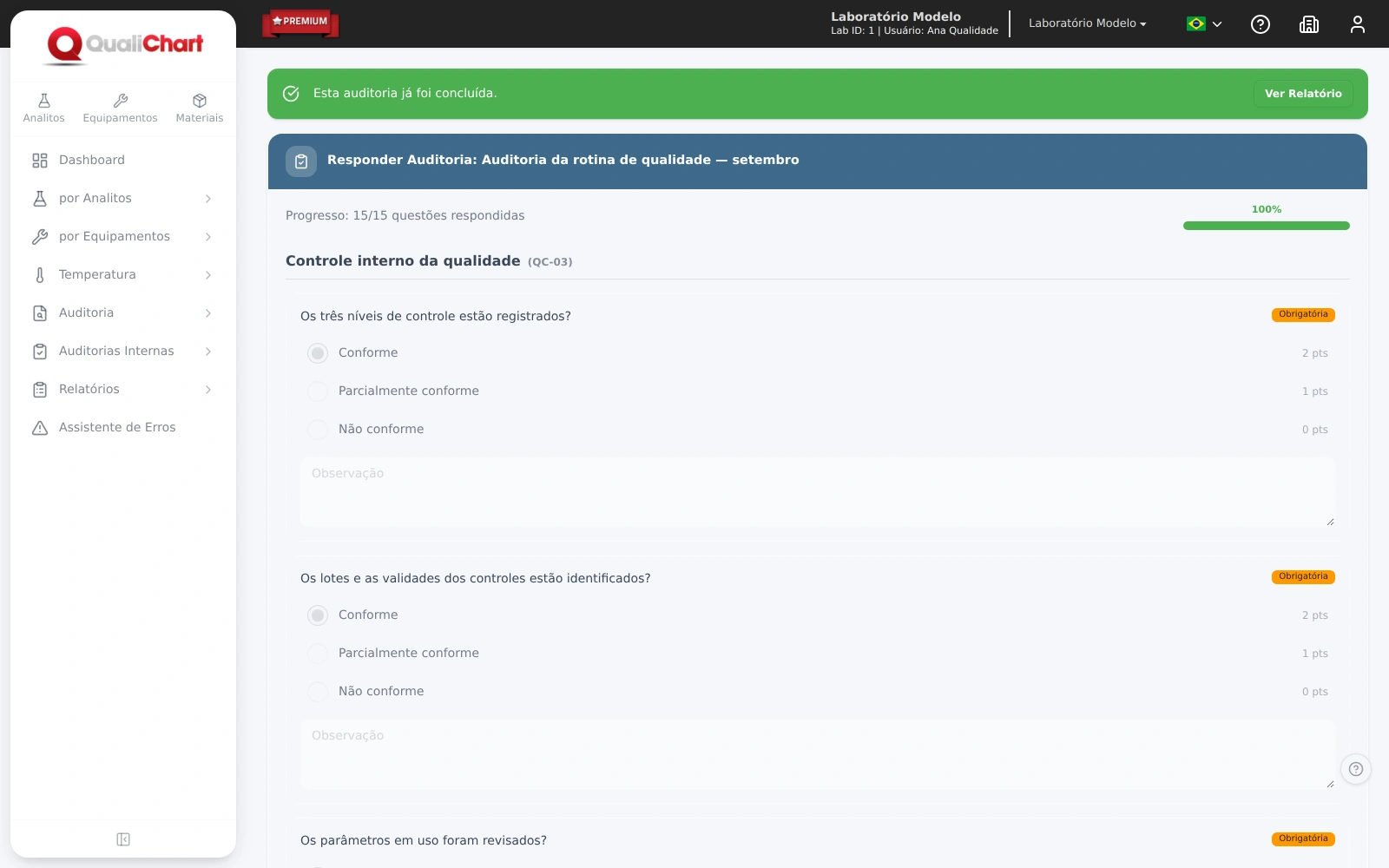Open the Laboratório Modelo dropdown
This screenshot has height=868, width=1389.
(1087, 23)
